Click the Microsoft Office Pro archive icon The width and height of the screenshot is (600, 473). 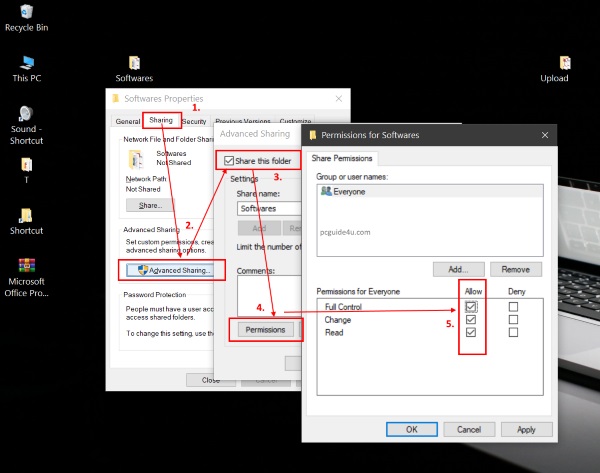[27, 267]
